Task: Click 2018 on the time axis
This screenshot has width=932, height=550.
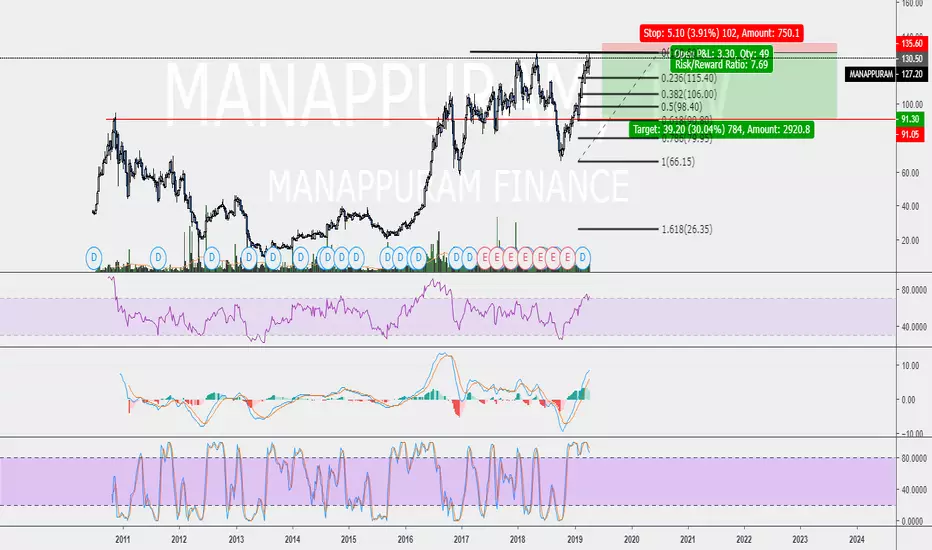Action: (x=518, y=539)
